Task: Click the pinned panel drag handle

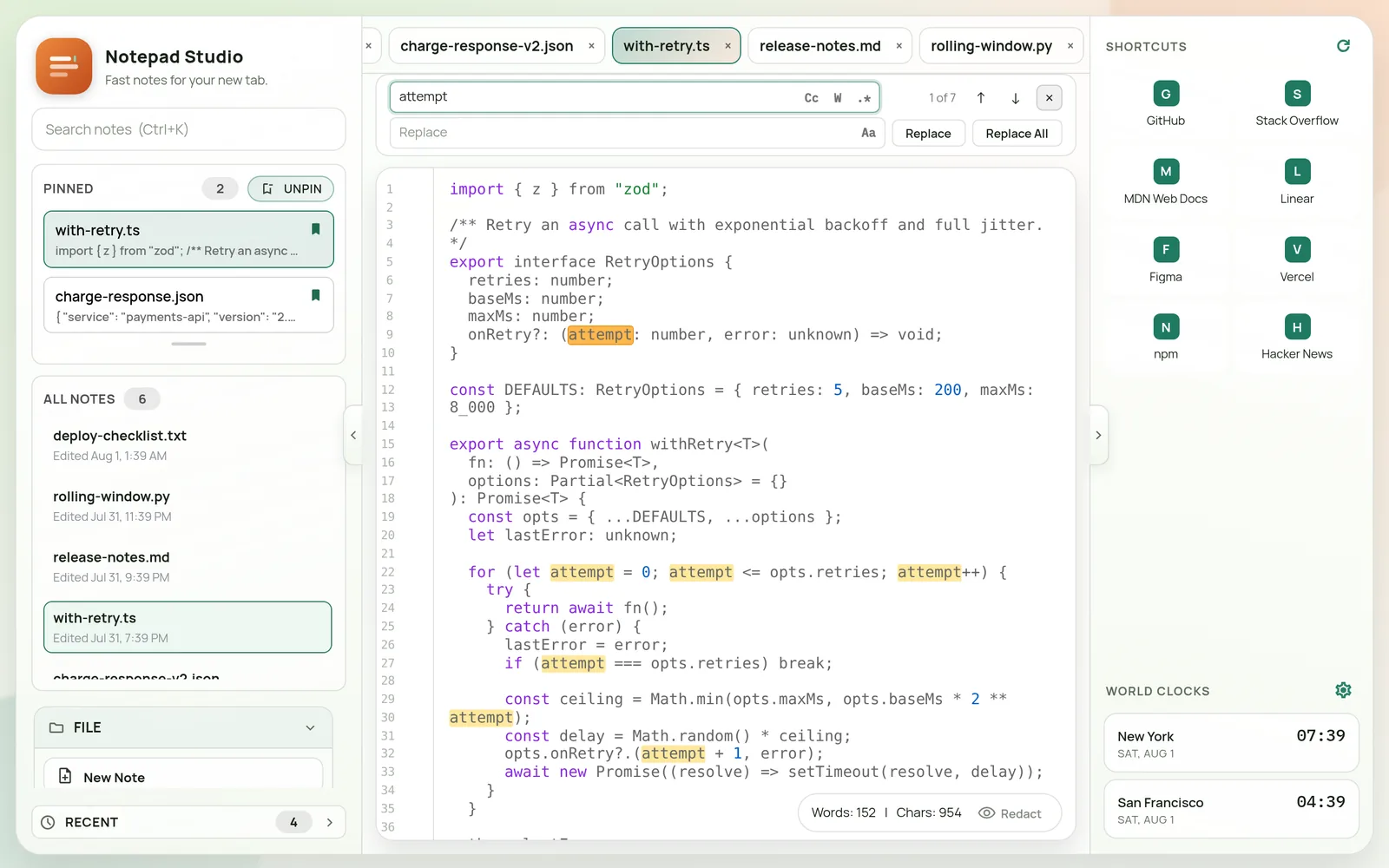Action: (x=188, y=344)
